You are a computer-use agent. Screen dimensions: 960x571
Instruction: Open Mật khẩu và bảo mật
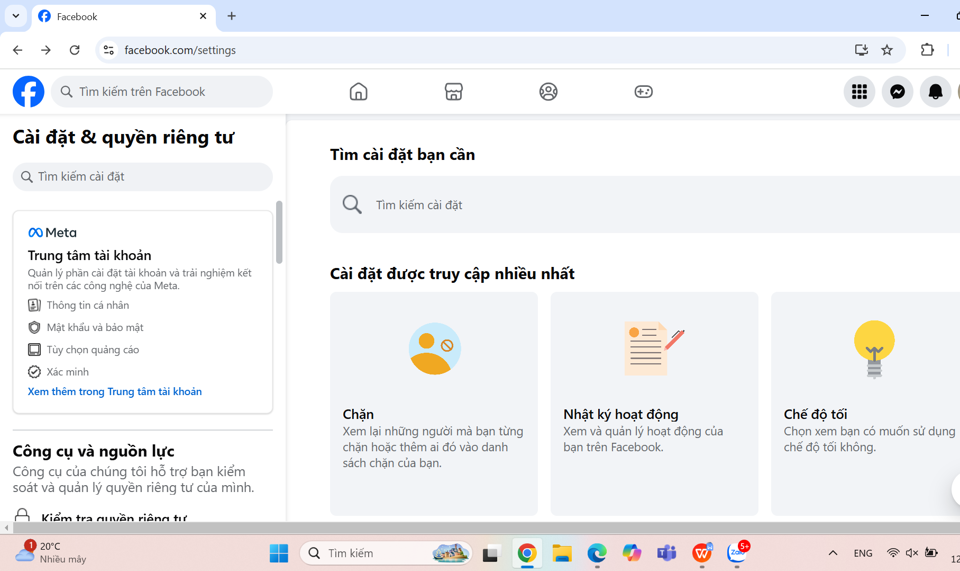coord(86,327)
